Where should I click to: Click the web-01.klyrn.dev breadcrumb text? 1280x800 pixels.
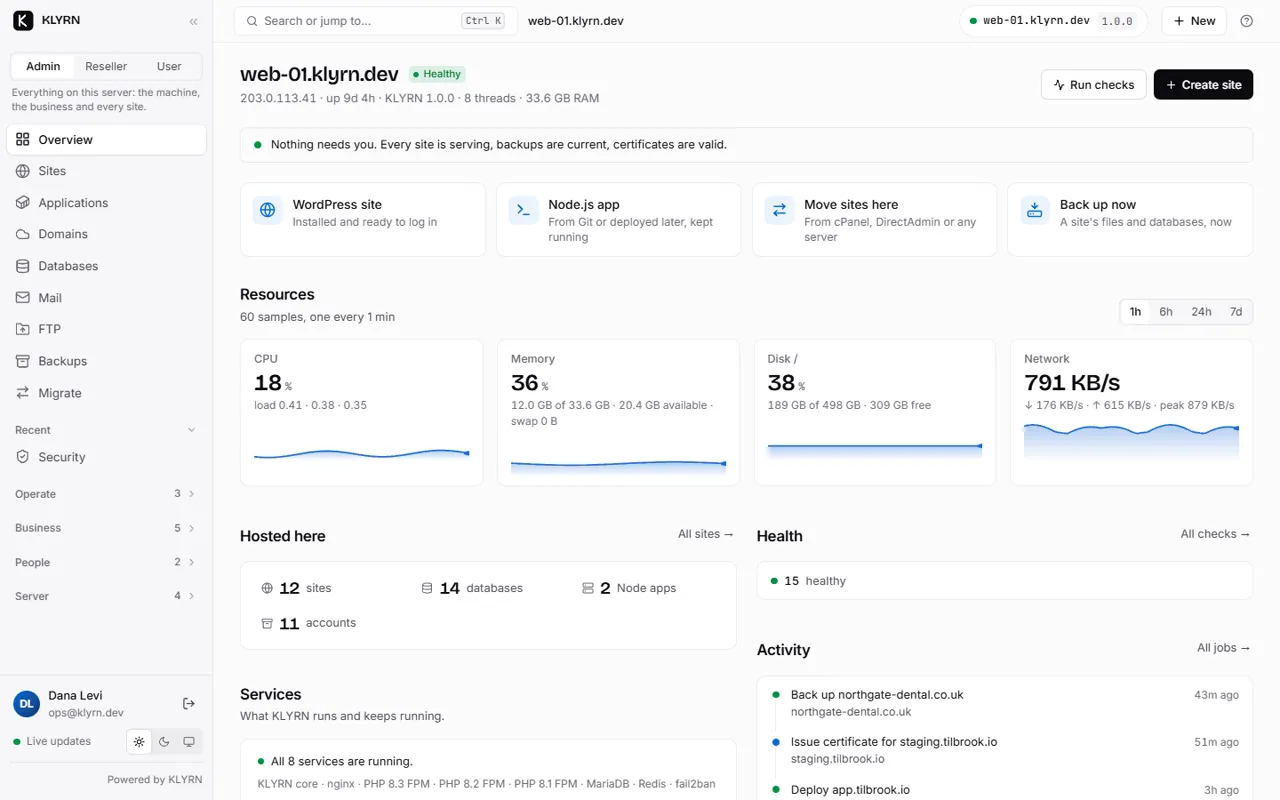tap(576, 21)
